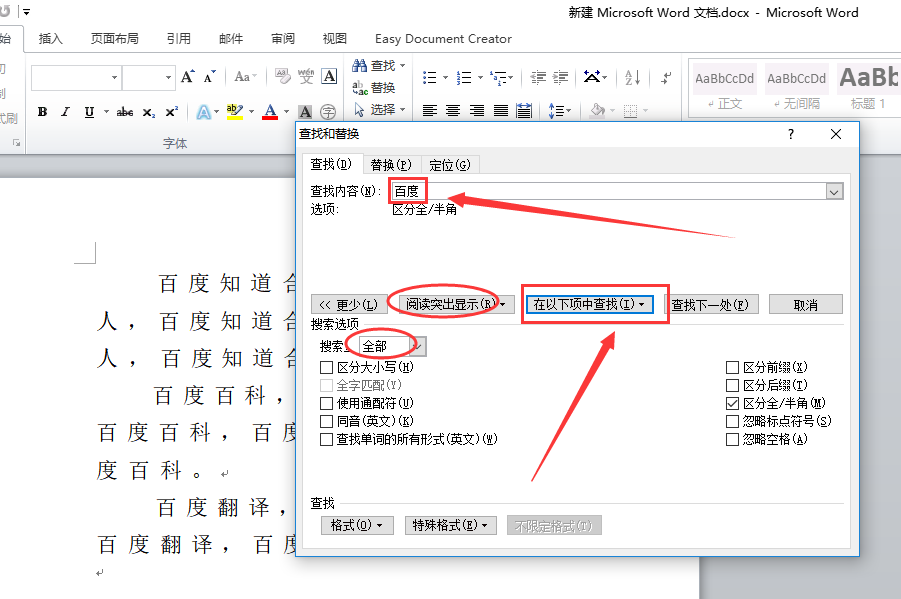Click the 更少 button

349,304
